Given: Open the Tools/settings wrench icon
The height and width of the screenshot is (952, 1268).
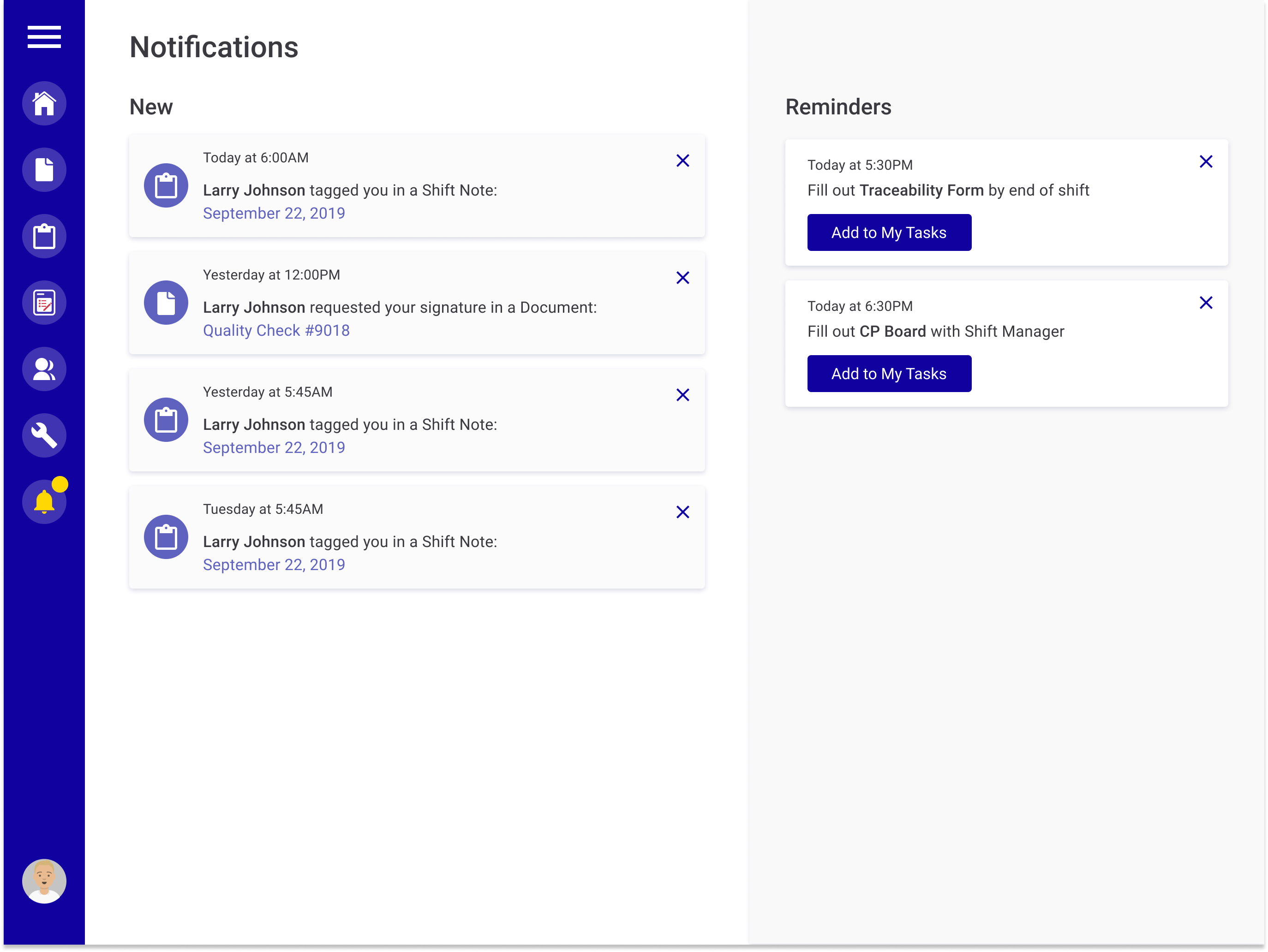Looking at the screenshot, I should click(x=44, y=434).
